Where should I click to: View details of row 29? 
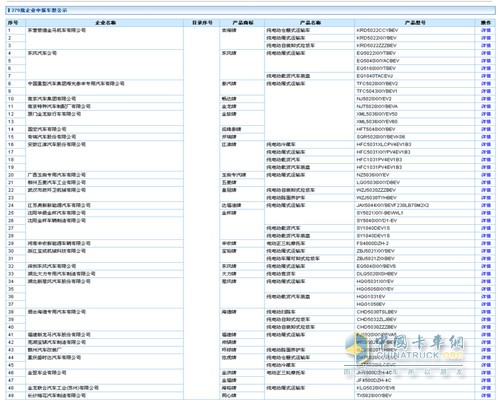(486, 243)
